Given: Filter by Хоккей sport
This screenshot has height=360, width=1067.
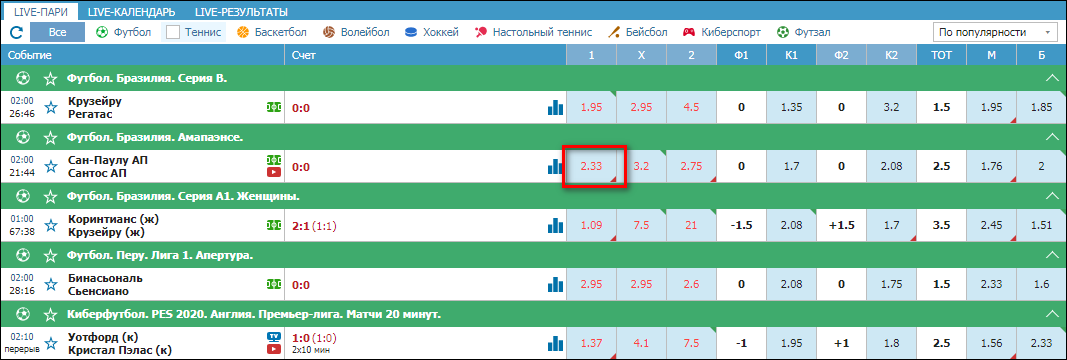Looking at the screenshot, I should (x=432, y=32).
